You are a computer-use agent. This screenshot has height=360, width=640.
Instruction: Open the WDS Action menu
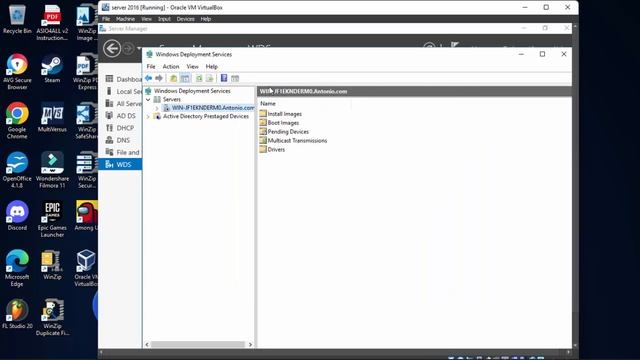pyautogui.click(x=171, y=66)
